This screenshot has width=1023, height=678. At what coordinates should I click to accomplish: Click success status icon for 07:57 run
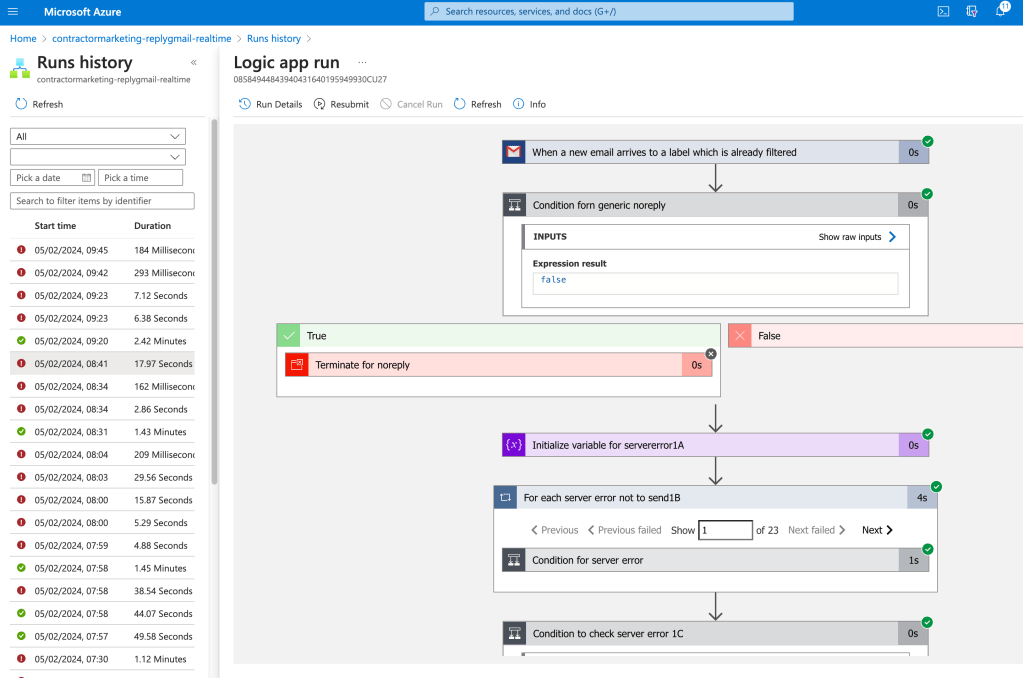point(22,636)
